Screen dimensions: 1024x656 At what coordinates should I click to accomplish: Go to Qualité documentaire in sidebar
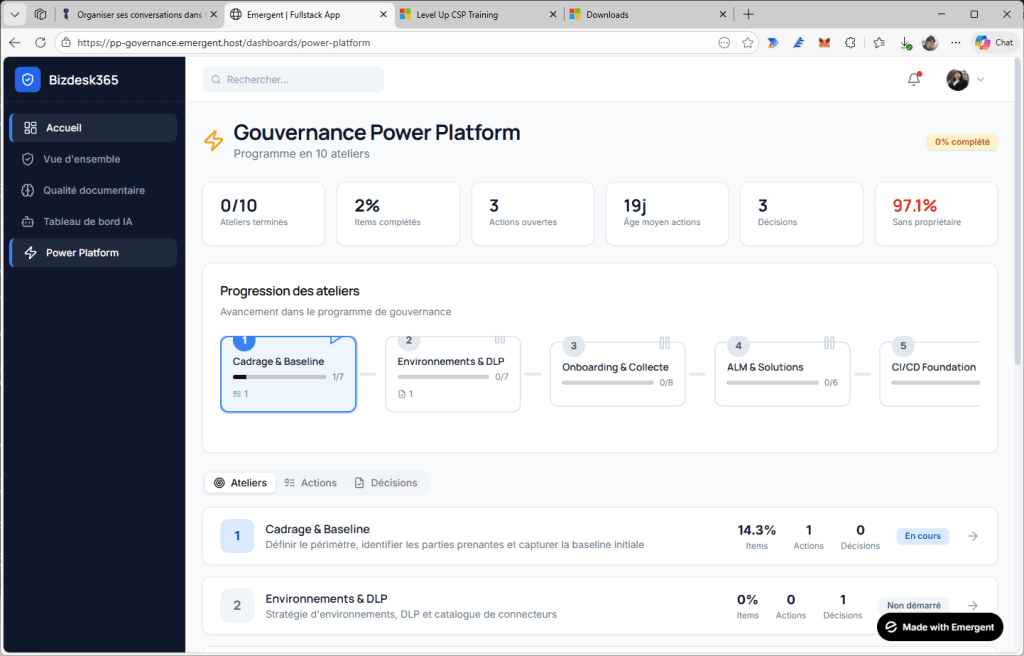(x=93, y=190)
